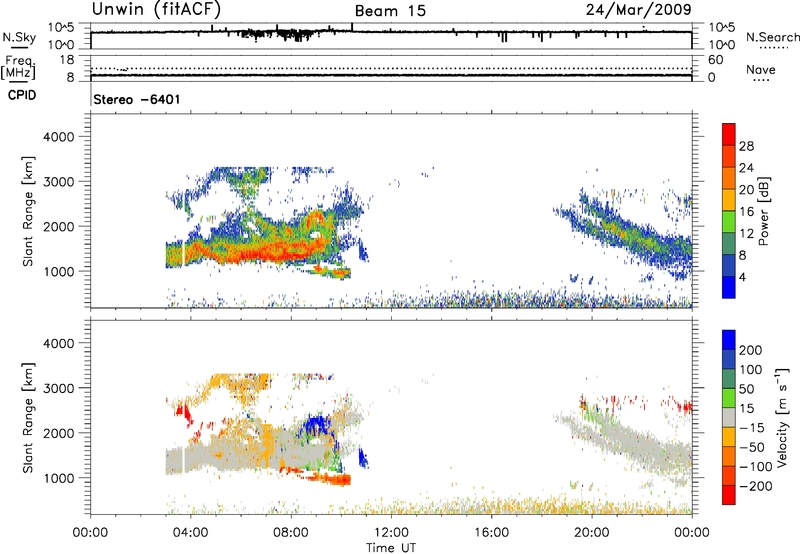Click the 'Stereo -6401' text

[x=137, y=99]
